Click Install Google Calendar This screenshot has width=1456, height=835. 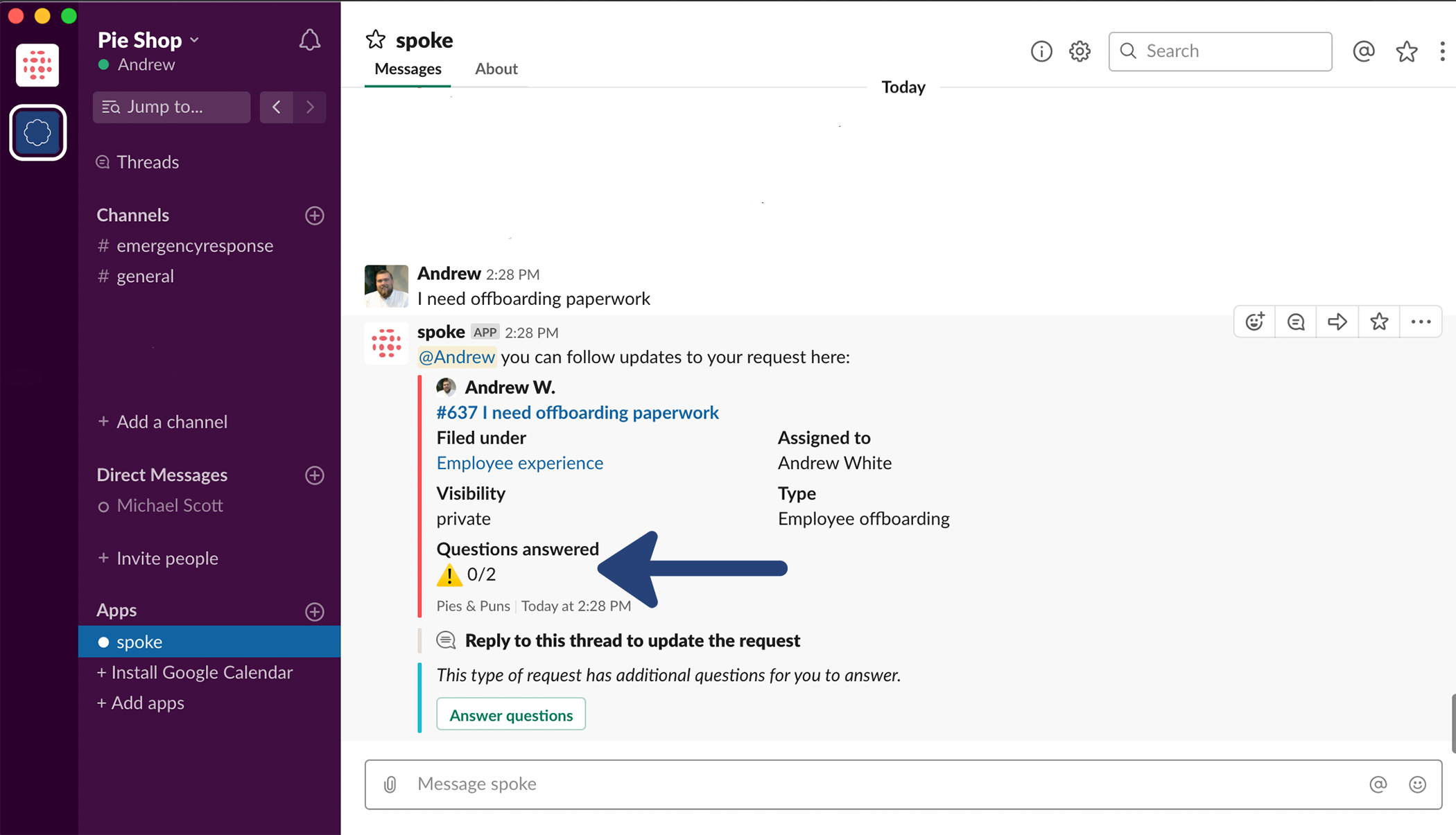pyautogui.click(x=195, y=672)
